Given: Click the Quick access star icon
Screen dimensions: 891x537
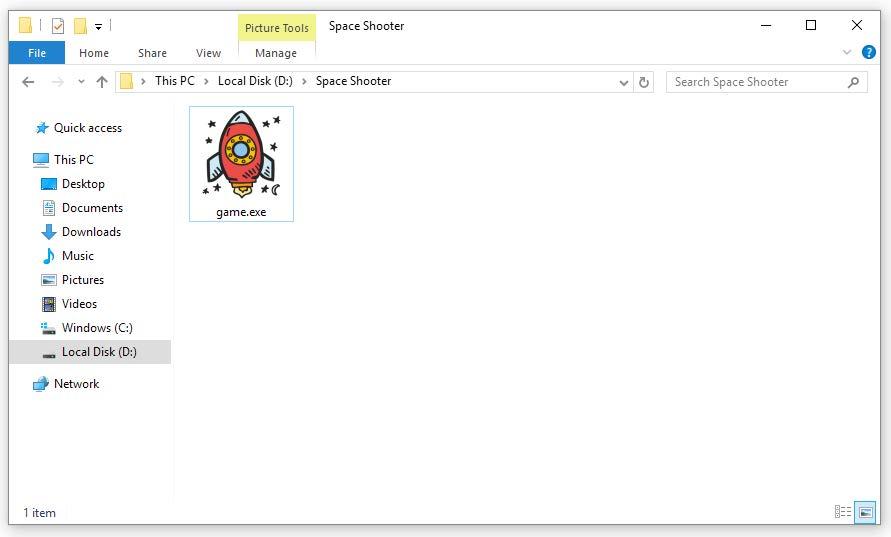Looking at the screenshot, I should 41,128.
